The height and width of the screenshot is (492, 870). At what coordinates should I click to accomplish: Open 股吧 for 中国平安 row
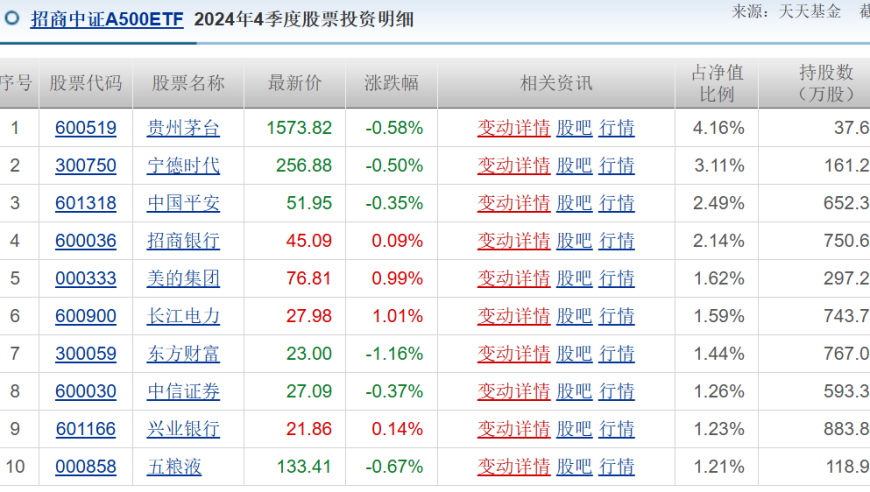pyautogui.click(x=574, y=204)
